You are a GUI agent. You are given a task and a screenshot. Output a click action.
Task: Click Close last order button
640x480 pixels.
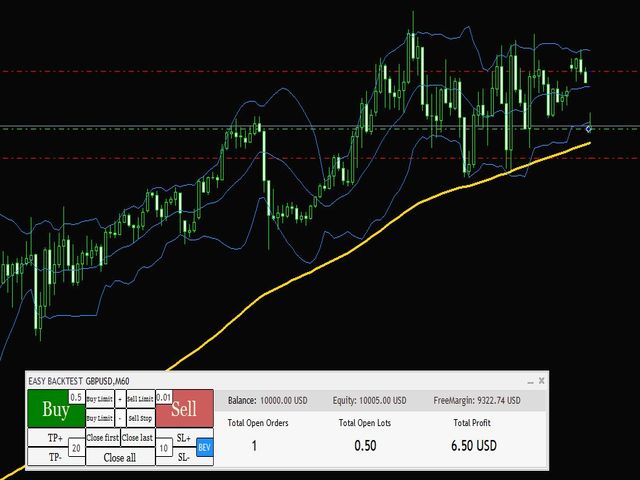pos(138,438)
